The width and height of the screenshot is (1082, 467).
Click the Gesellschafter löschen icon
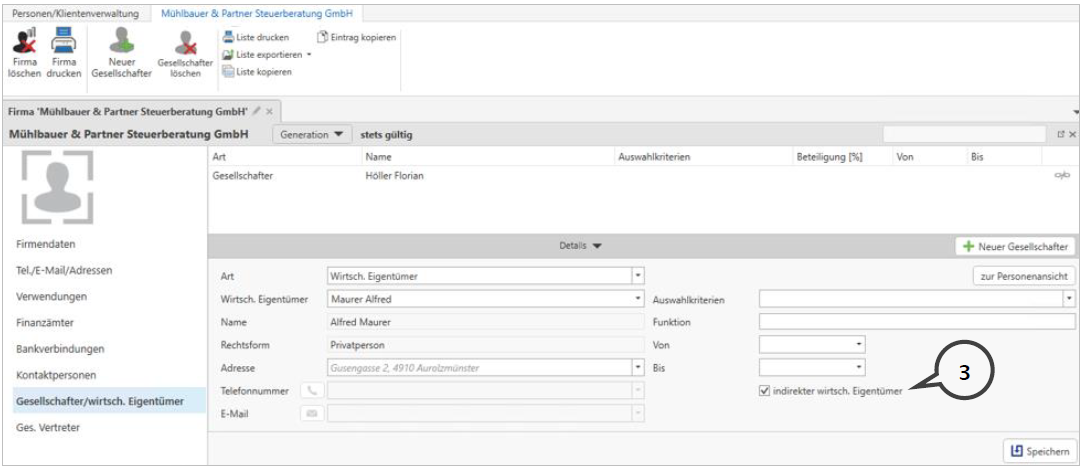click(x=185, y=42)
